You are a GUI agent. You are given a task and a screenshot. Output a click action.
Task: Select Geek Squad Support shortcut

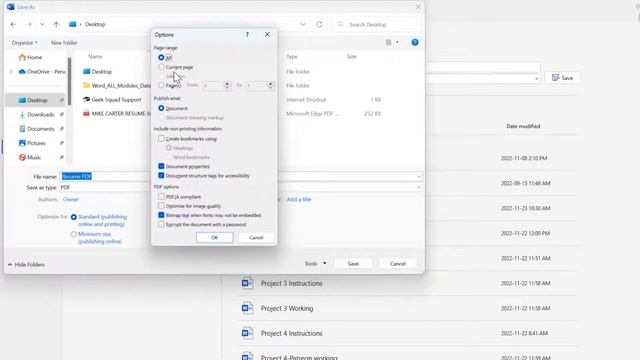112,100
